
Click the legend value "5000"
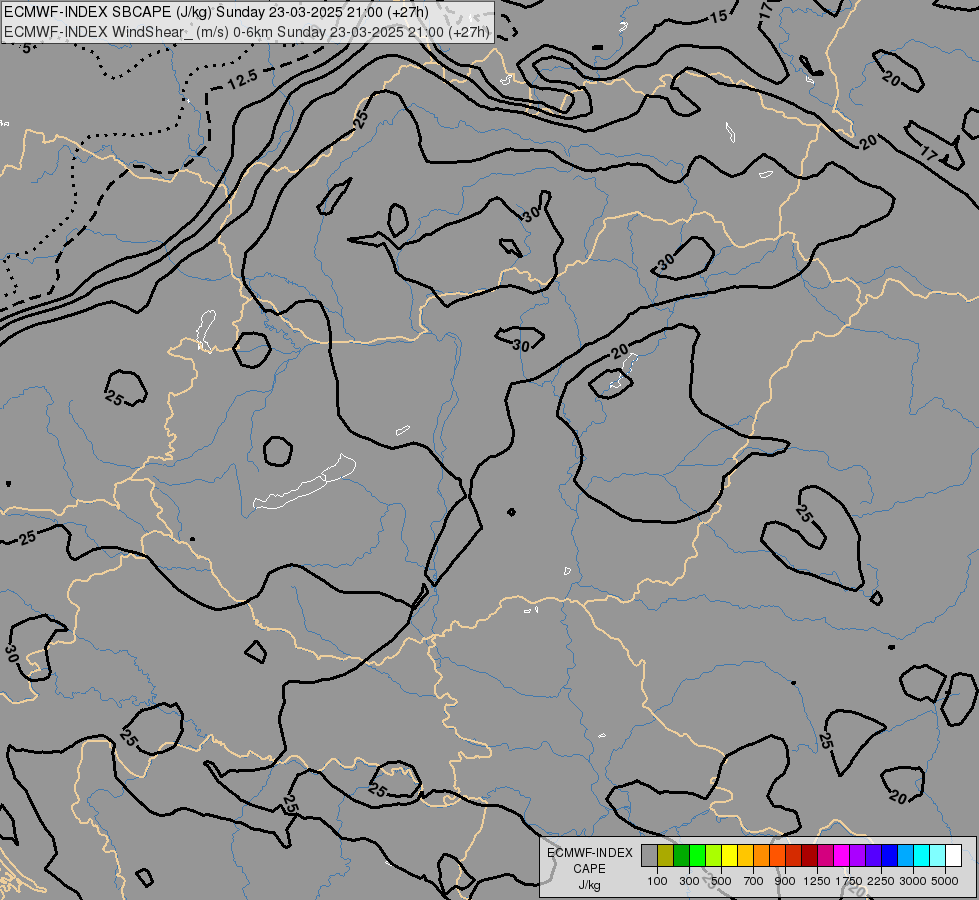click(945, 881)
